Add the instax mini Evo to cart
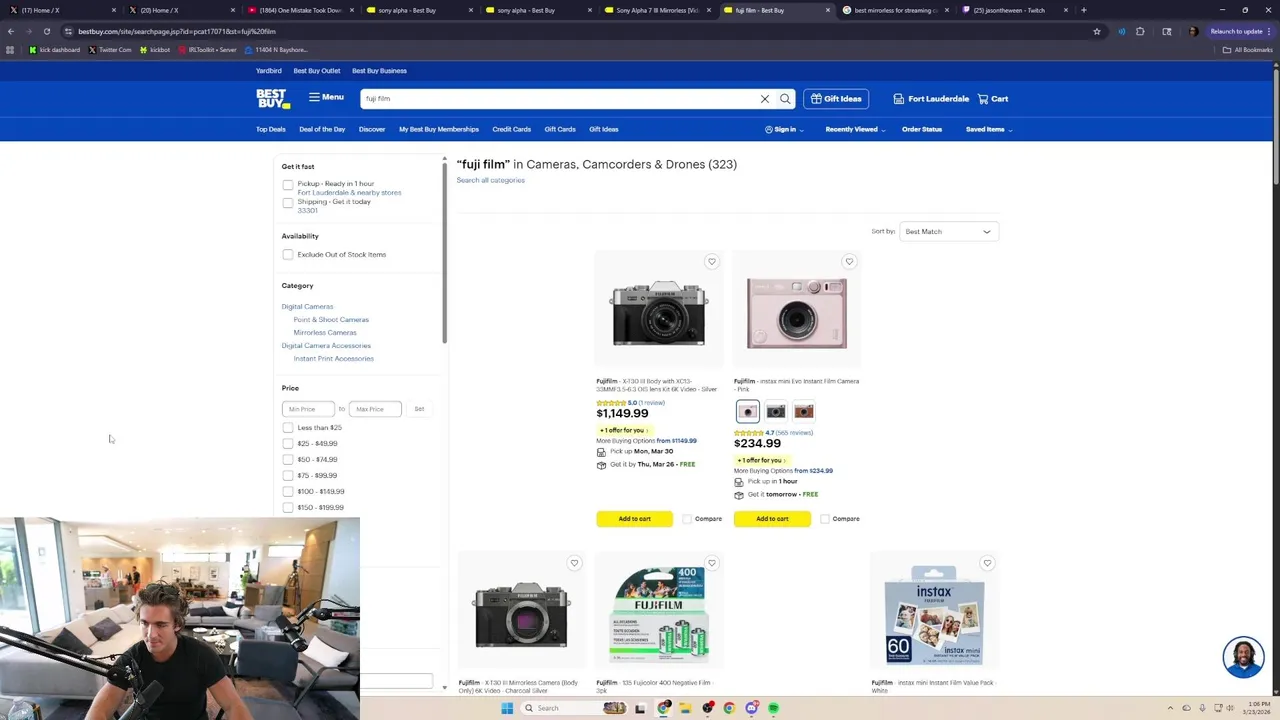 click(x=772, y=519)
